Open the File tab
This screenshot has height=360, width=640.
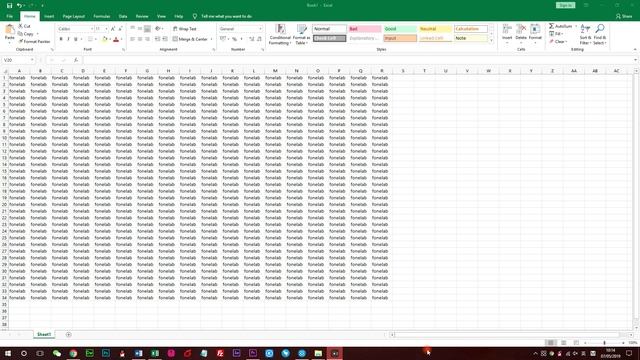point(9,16)
